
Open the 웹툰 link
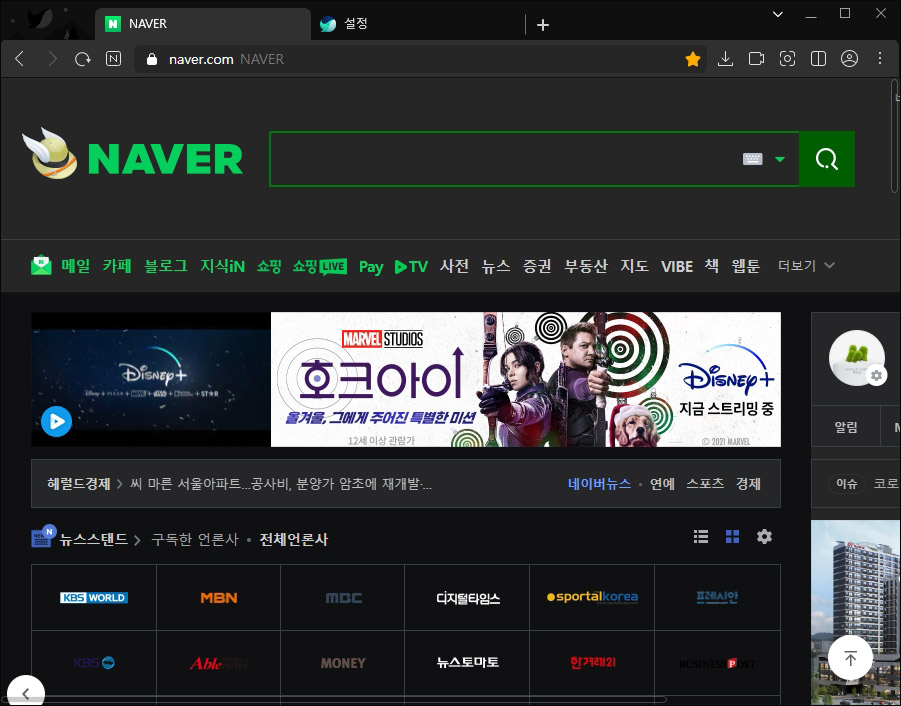pos(745,266)
